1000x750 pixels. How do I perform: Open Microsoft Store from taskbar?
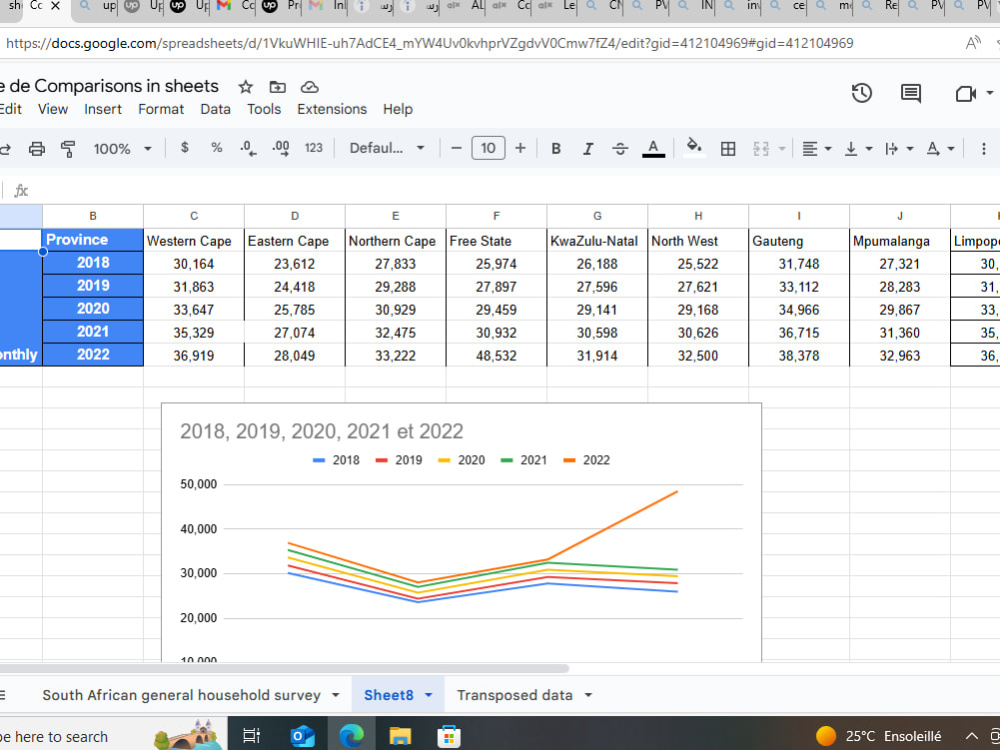[449, 736]
